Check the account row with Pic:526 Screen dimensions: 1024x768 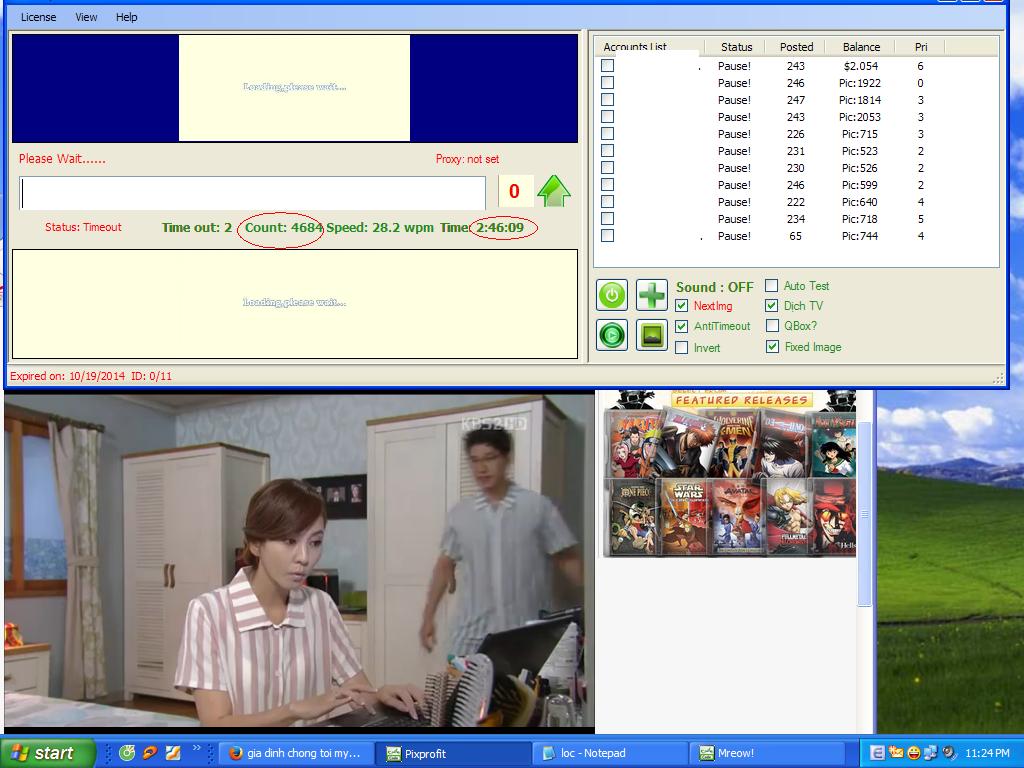607,167
